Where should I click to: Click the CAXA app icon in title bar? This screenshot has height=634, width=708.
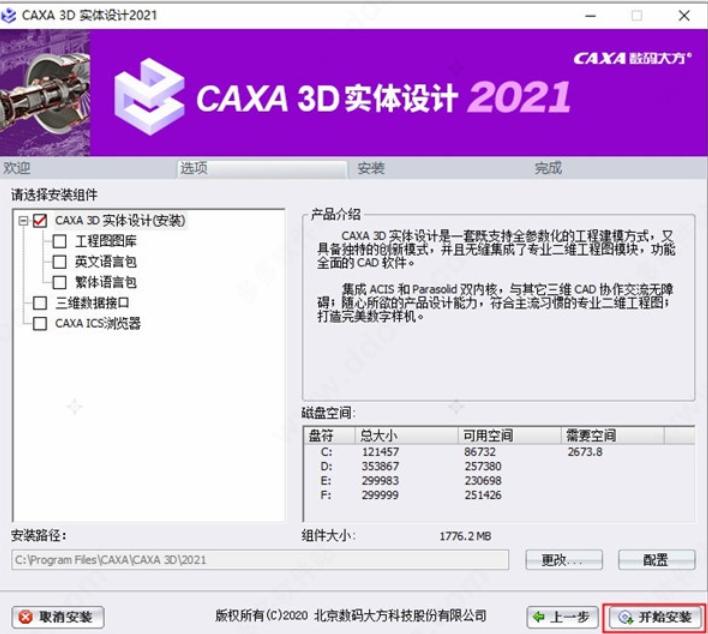tap(9, 16)
